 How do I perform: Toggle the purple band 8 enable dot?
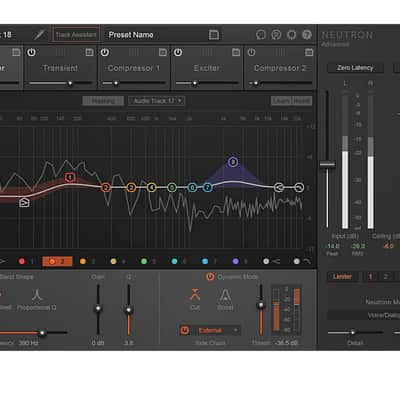(x=236, y=262)
